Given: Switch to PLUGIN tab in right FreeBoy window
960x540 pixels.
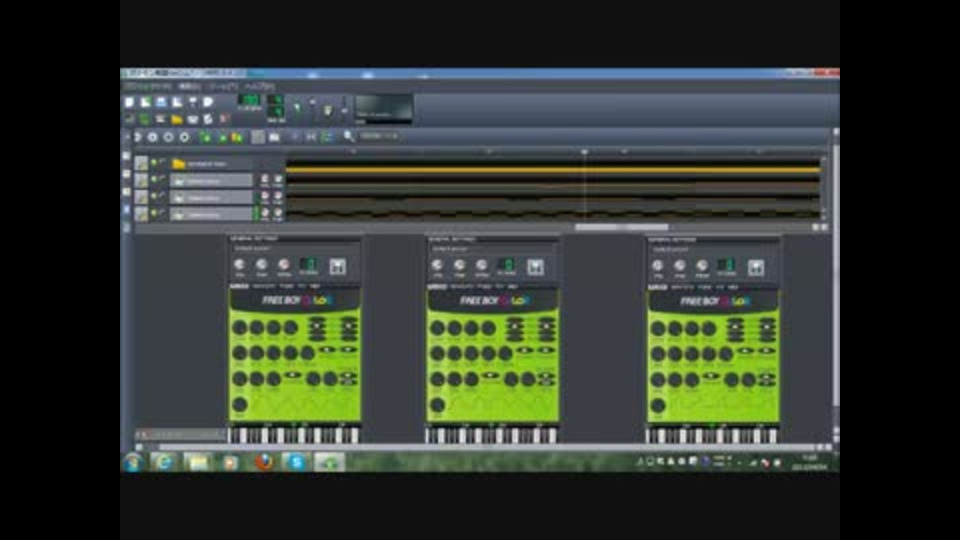Looking at the screenshot, I should 658,287.
